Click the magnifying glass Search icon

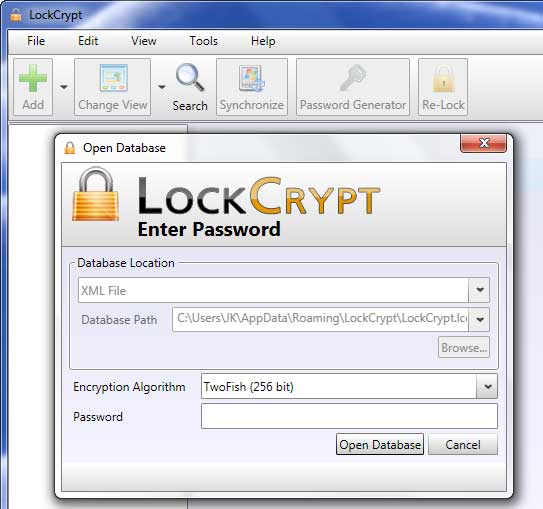tap(190, 77)
